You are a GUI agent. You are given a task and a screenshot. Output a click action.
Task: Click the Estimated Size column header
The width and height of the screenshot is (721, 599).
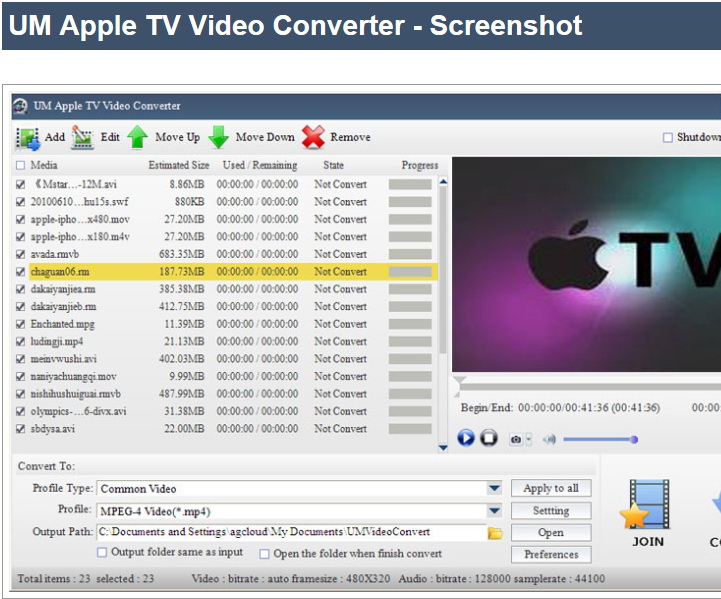click(x=179, y=165)
